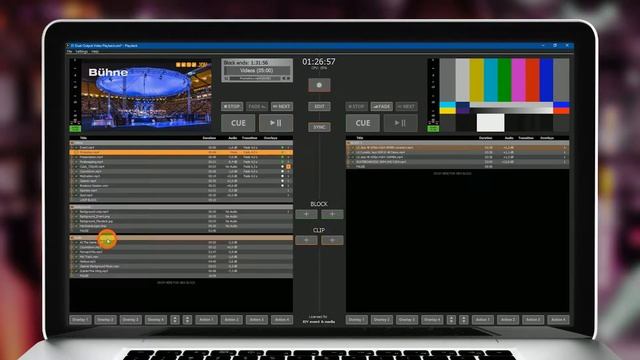
Task: Collapse the orange-header third block in left playlist
Action: 72,238
